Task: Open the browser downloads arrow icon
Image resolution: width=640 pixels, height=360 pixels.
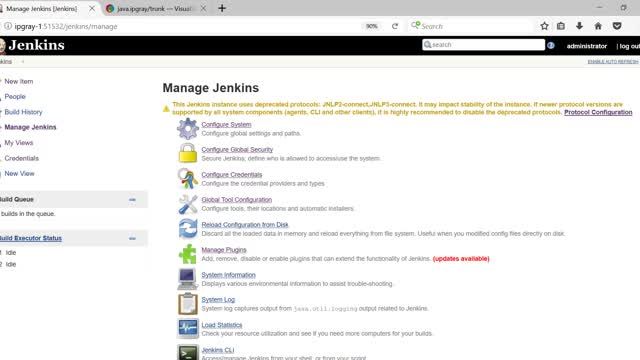Action: click(579, 26)
